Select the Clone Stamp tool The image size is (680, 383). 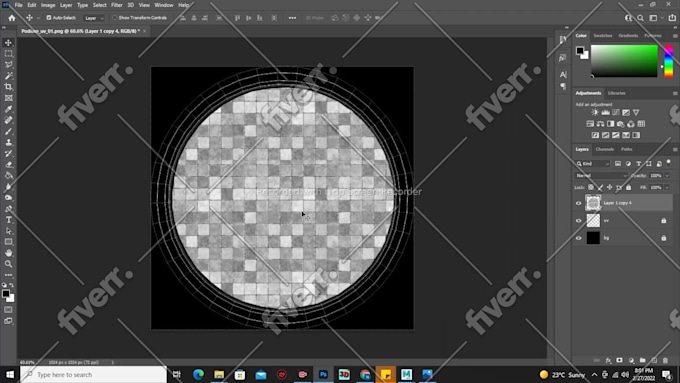[x=8, y=142]
